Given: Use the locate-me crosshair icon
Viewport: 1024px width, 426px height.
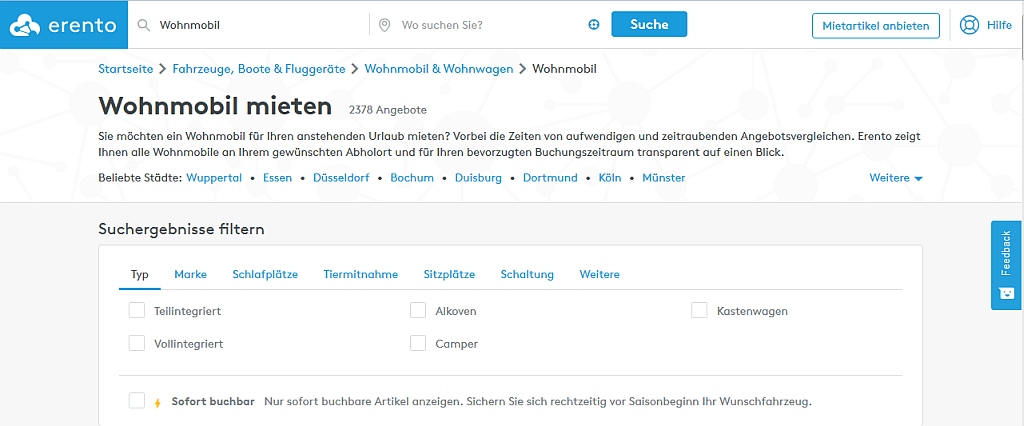Looking at the screenshot, I should 593,25.
